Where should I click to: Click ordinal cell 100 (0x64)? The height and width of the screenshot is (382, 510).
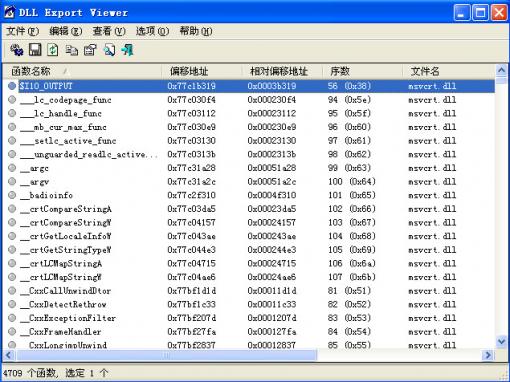pyautogui.click(x=352, y=182)
